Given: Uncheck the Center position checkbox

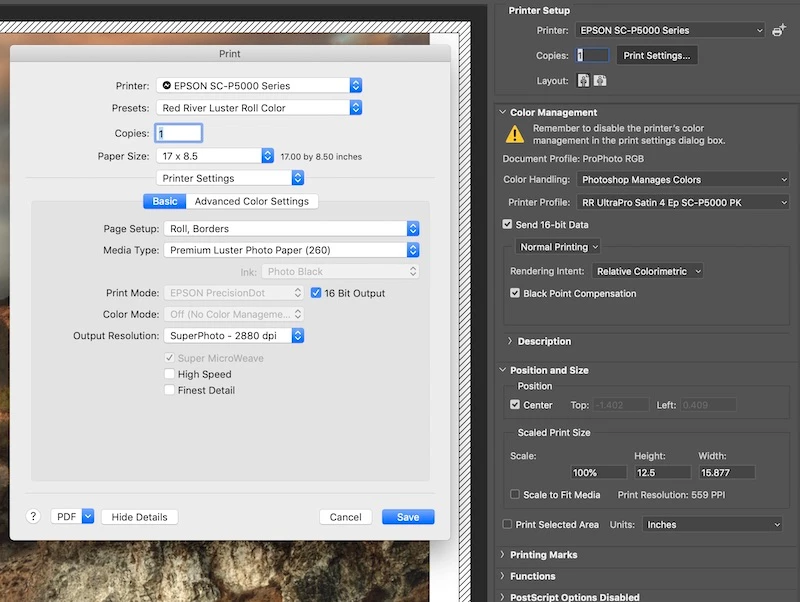Looking at the screenshot, I should coord(515,405).
